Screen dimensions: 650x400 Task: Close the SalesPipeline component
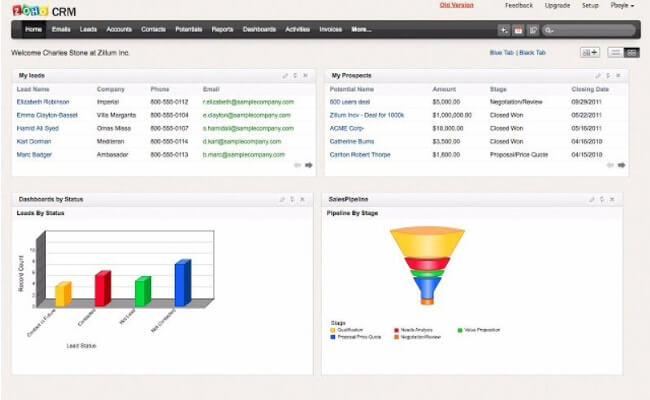point(612,200)
